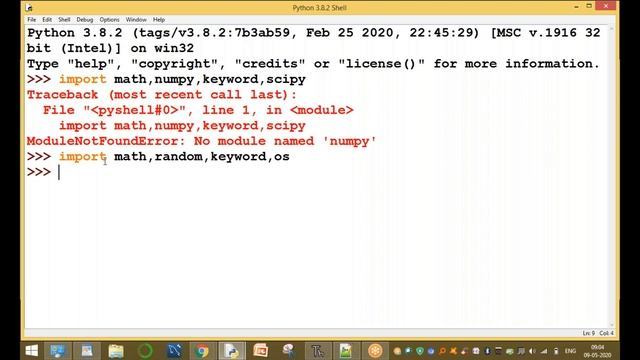The width and height of the screenshot is (640, 360).
Task: Minimize the Python 3.8.2 Shell window
Action: click(576, 7)
